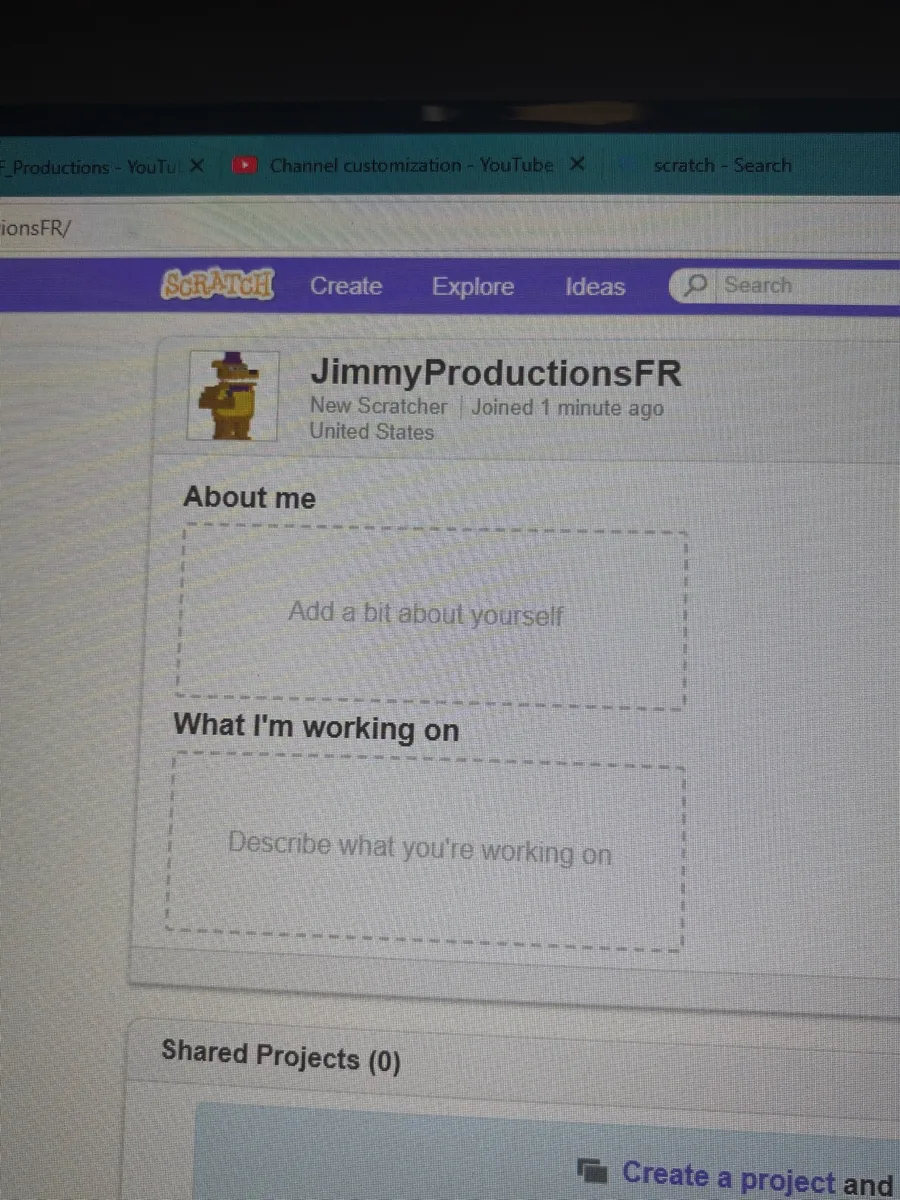Close the Channel customization YouTube tab
The width and height of the screenshot is (900, 1200).
tap(576, 165)
